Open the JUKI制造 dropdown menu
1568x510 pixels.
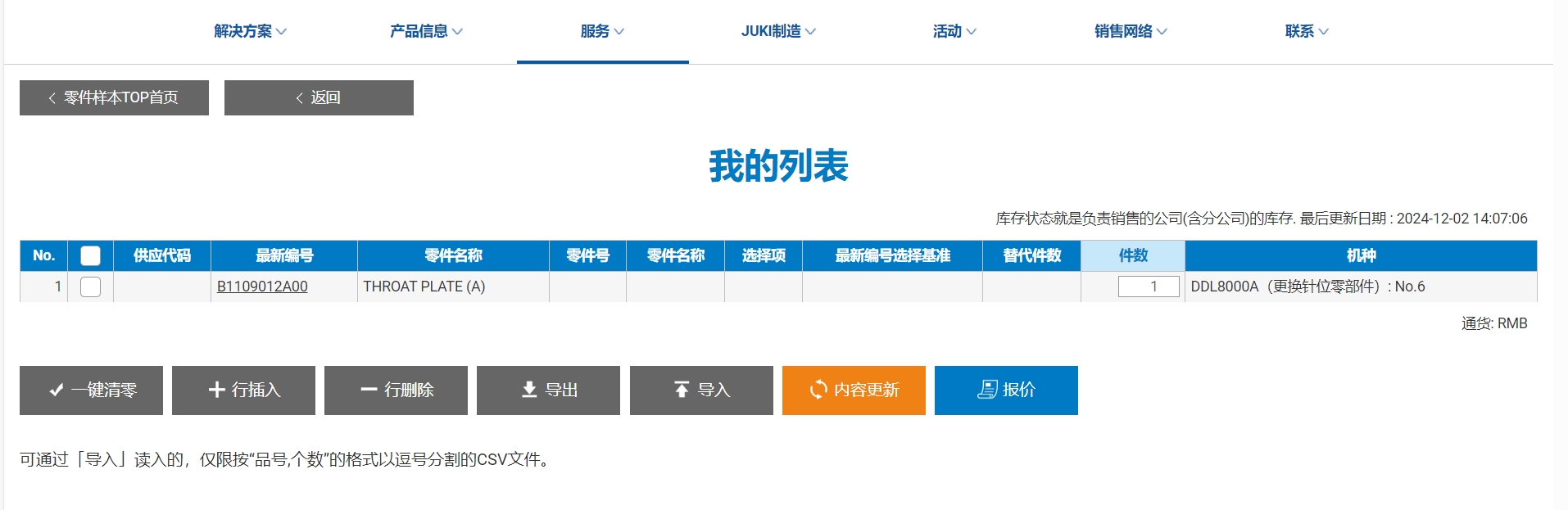(x=778, y=31)
